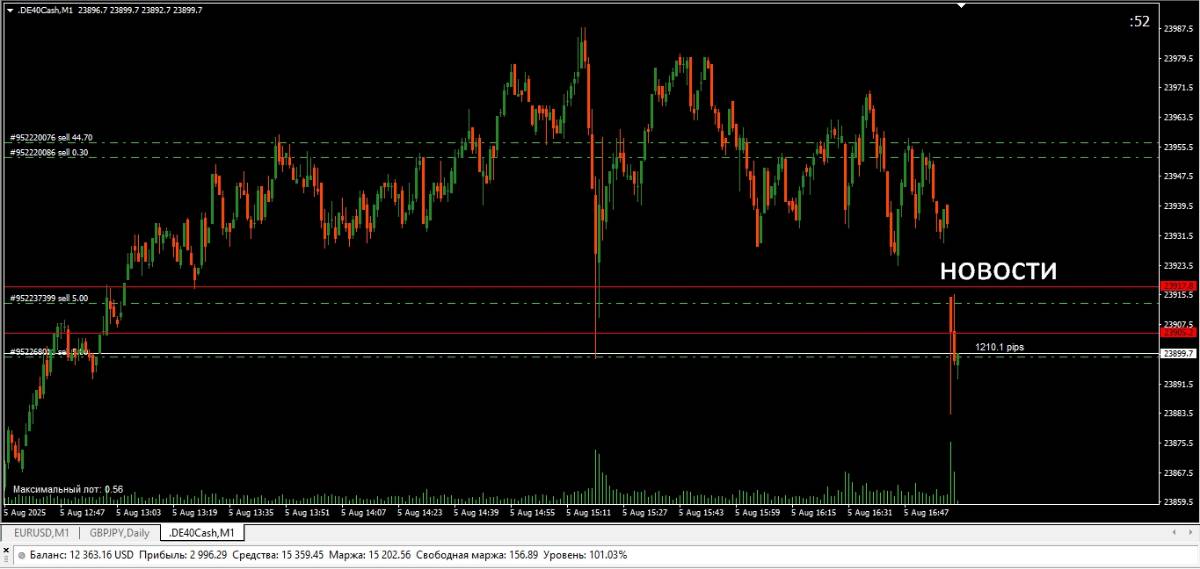This screenshot has height=569, width=1200.
Task: Click the 1210.1 pips label
Action: click(999, 347)
